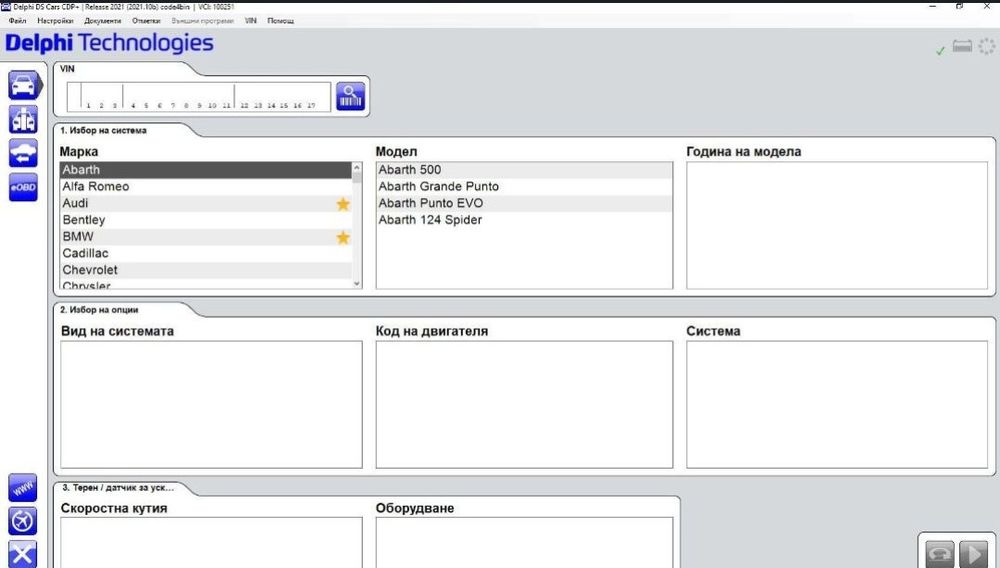Click the Оборудване list box
Viewport: 1000px width, 568px height.
coord(524,543)
